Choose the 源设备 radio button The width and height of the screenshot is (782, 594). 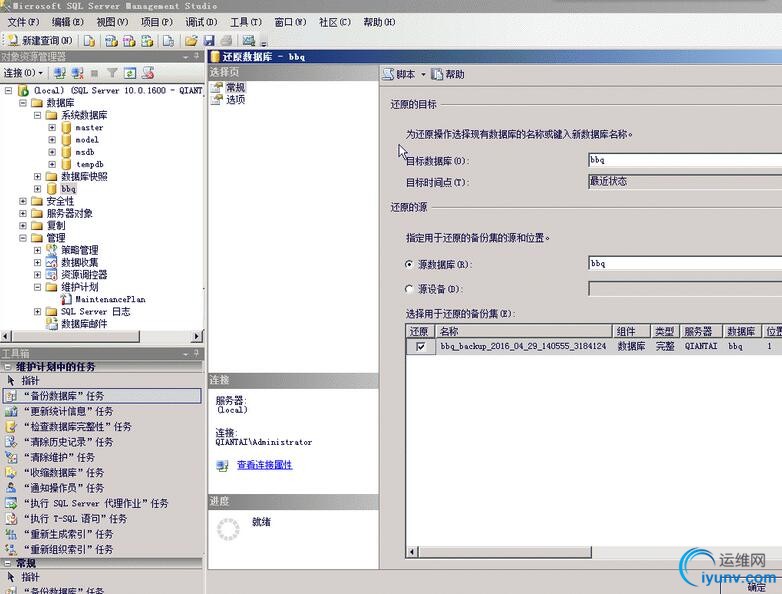click(x=409, y=289)
